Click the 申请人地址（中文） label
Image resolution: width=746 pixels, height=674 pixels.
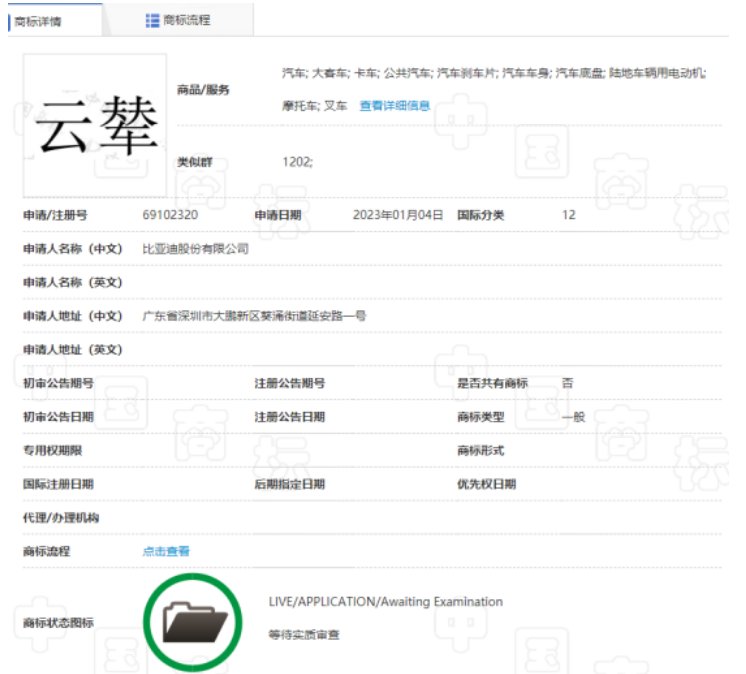73,316
